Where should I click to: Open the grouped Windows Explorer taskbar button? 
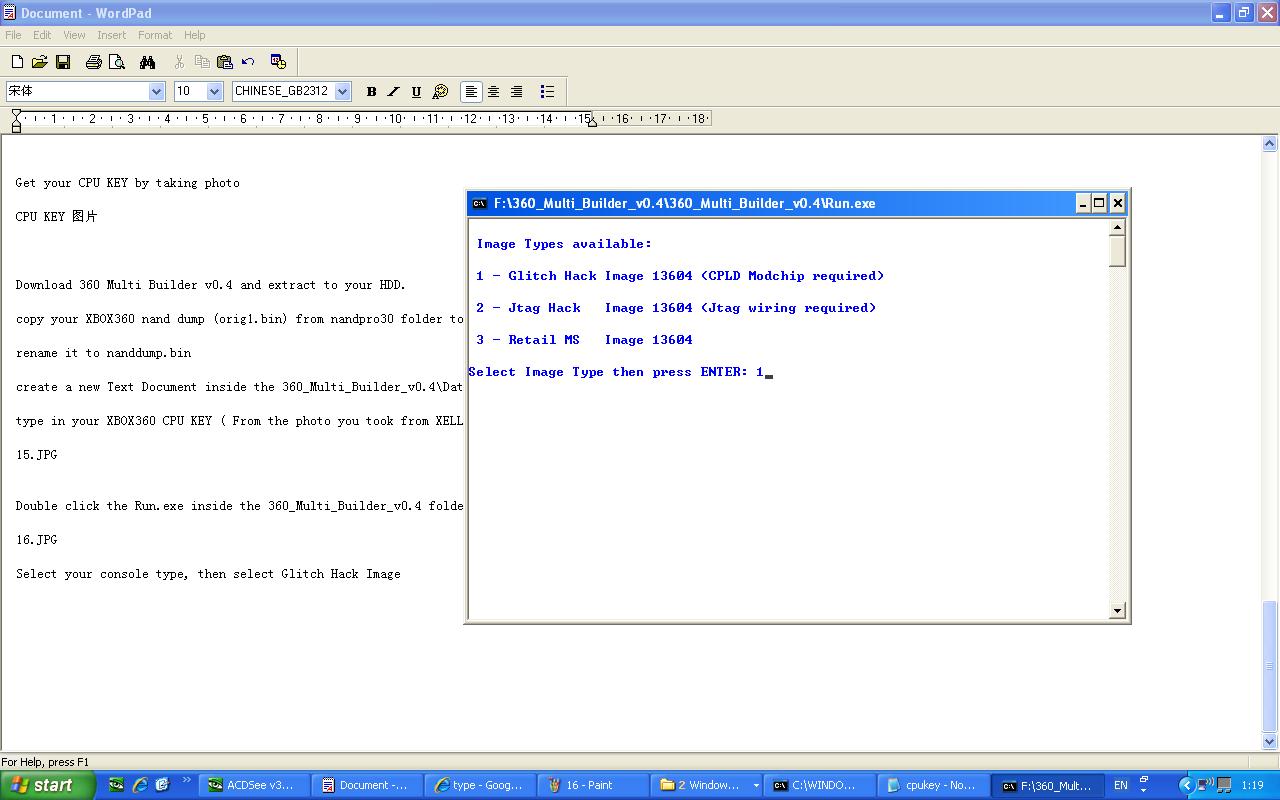pyautogui.click(x=704, y=785)
